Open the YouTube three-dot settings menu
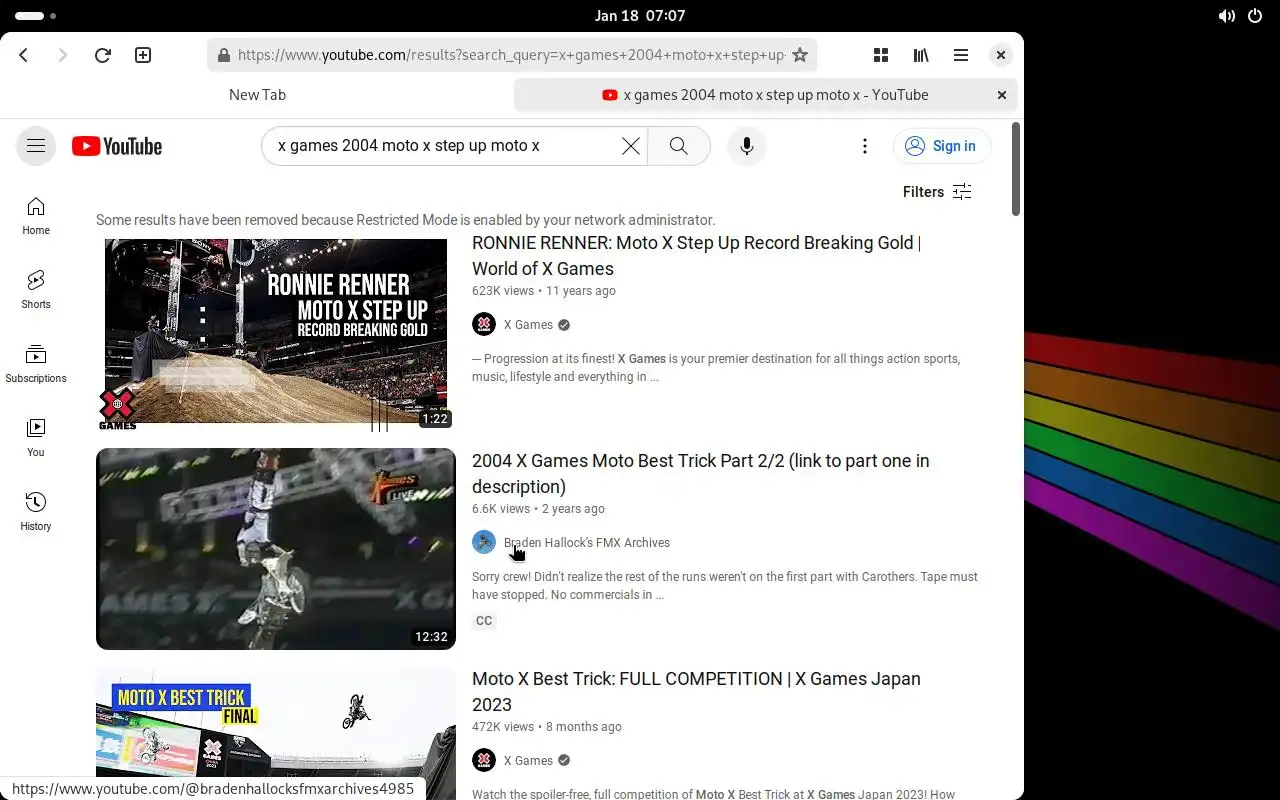The image size is (1280, 800). point(865,146)
